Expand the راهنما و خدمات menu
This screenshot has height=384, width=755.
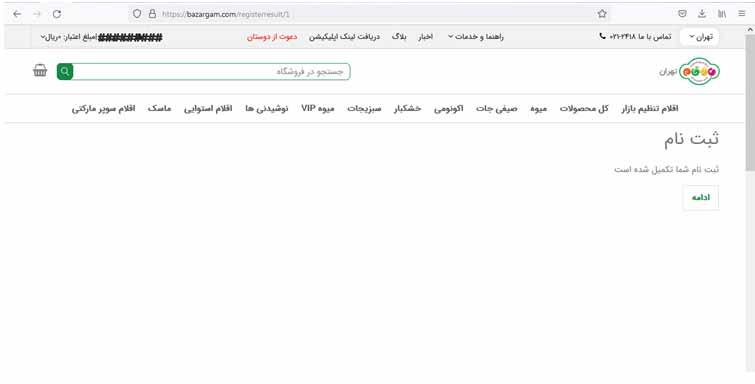coord(476,37)
